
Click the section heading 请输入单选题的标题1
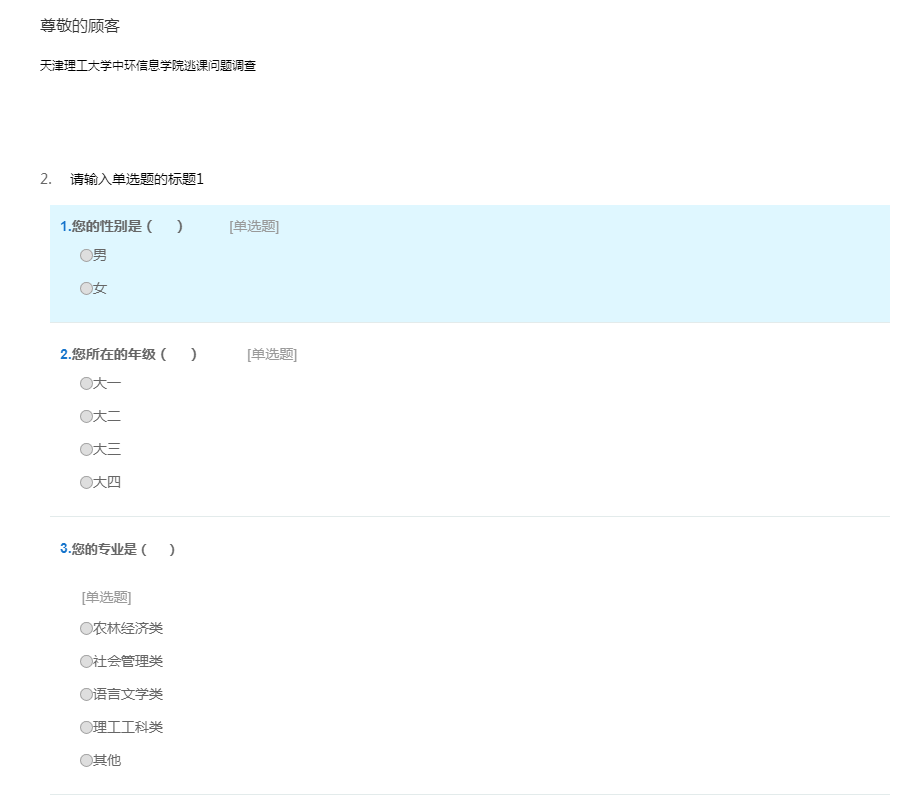[x=136, y=179]
